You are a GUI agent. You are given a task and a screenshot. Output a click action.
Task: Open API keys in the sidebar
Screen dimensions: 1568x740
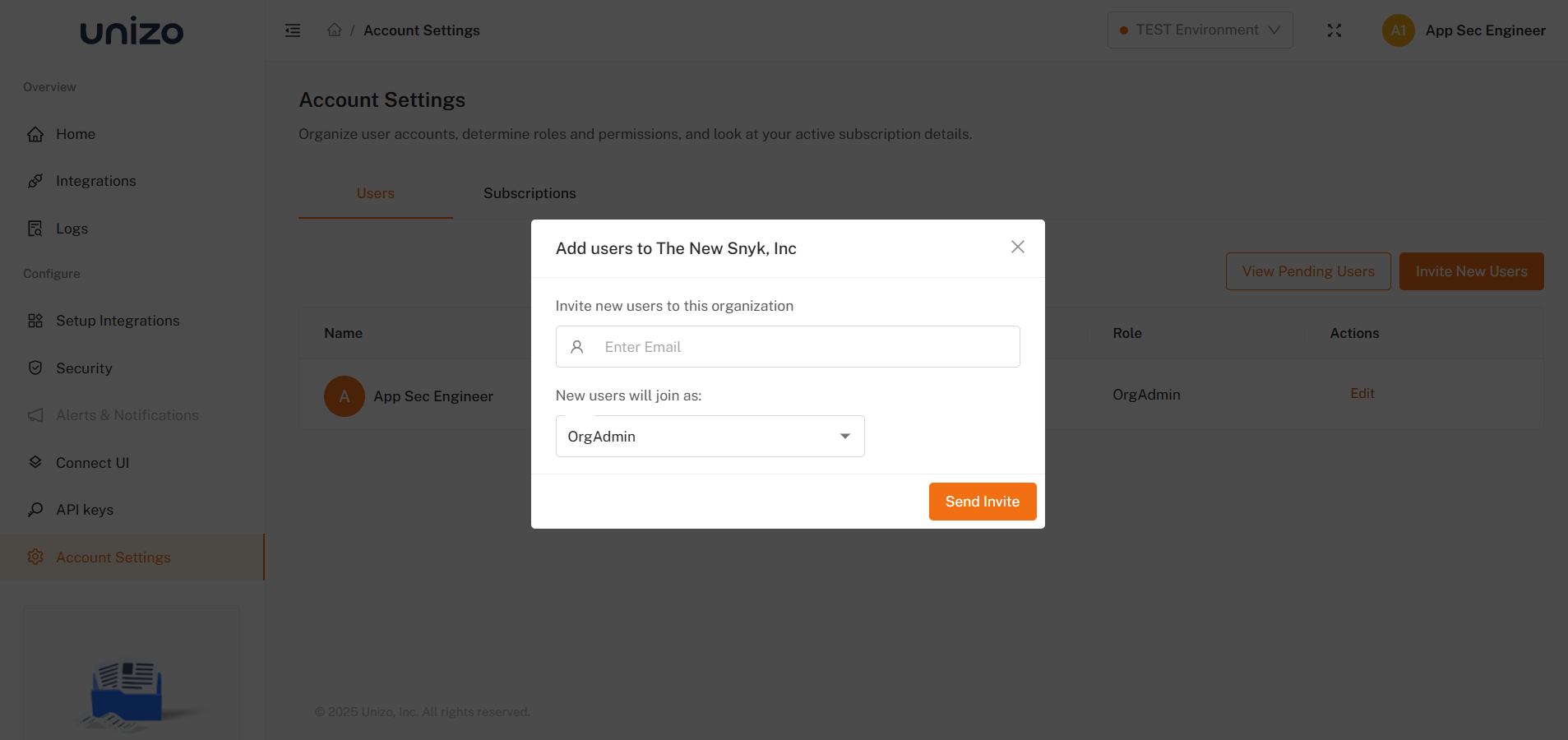pyautogui.click(x=132, y=510)
